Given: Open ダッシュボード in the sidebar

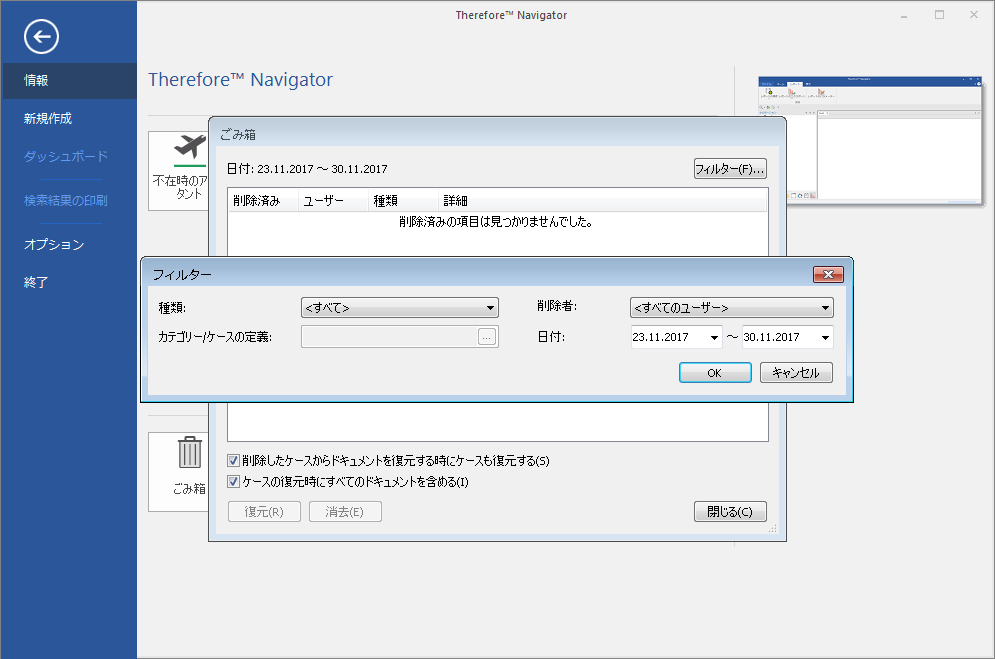Looking at the screenshot, I should click(x=66, y=156).
